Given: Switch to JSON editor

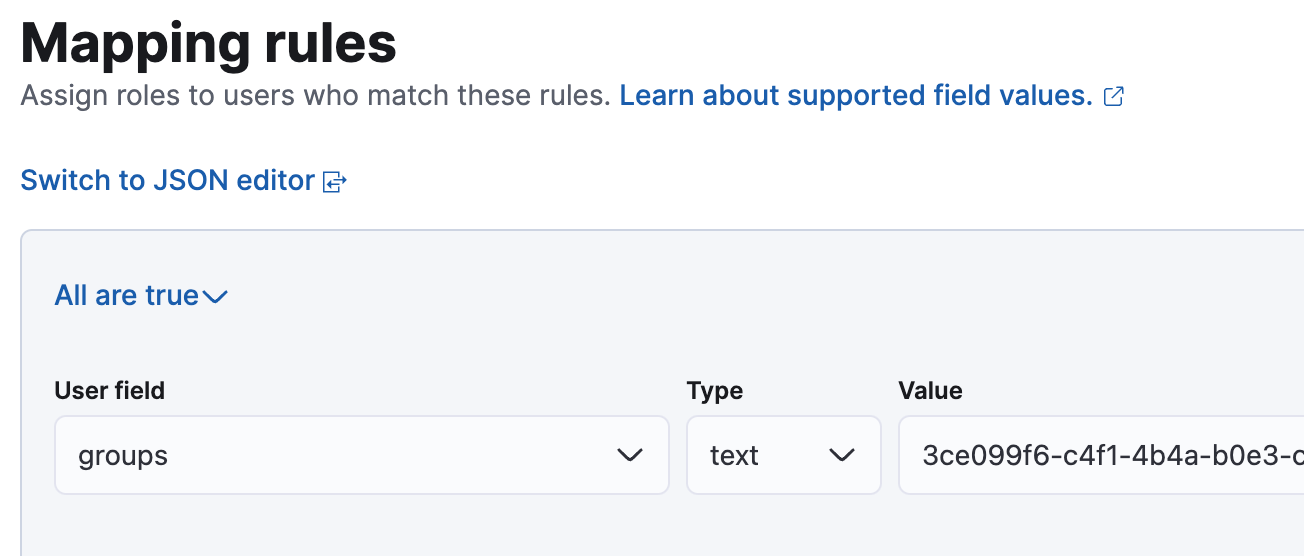Looking at the screenshot, I should pos(167,181).
